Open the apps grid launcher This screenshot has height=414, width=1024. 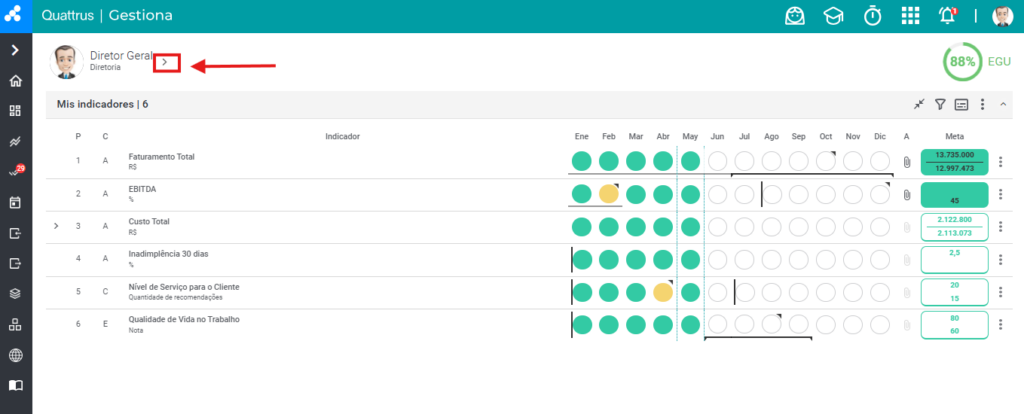[x=910, y=16]
